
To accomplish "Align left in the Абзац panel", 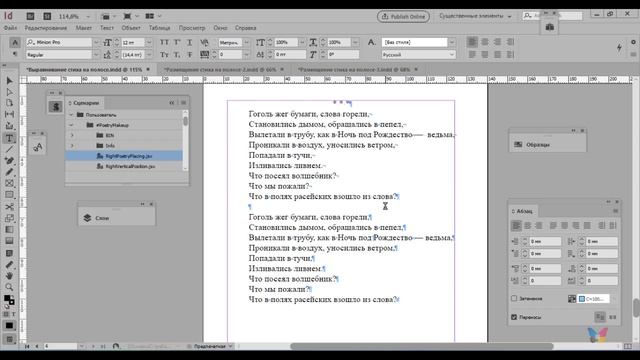I will [x=516, y=225].
